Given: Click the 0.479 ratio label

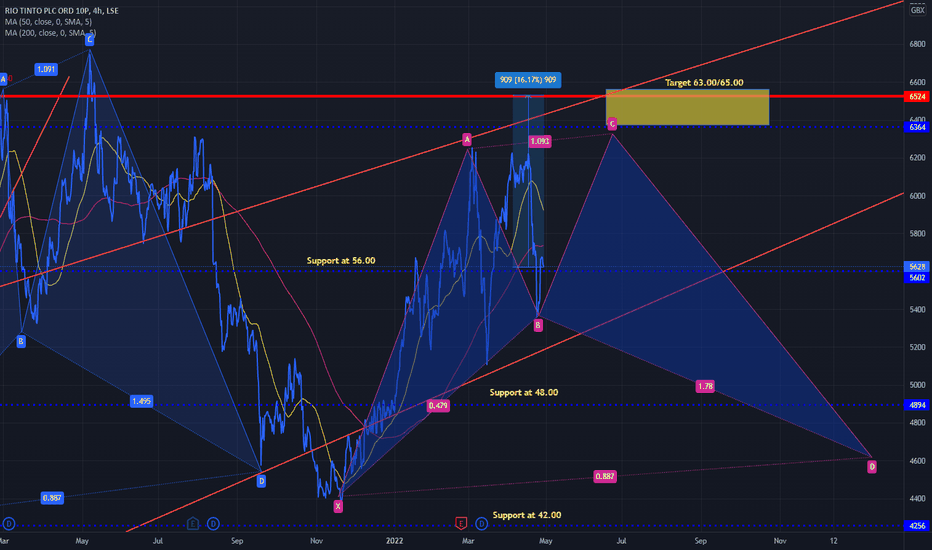Looking at the screenshot, I should coord(438,406).
